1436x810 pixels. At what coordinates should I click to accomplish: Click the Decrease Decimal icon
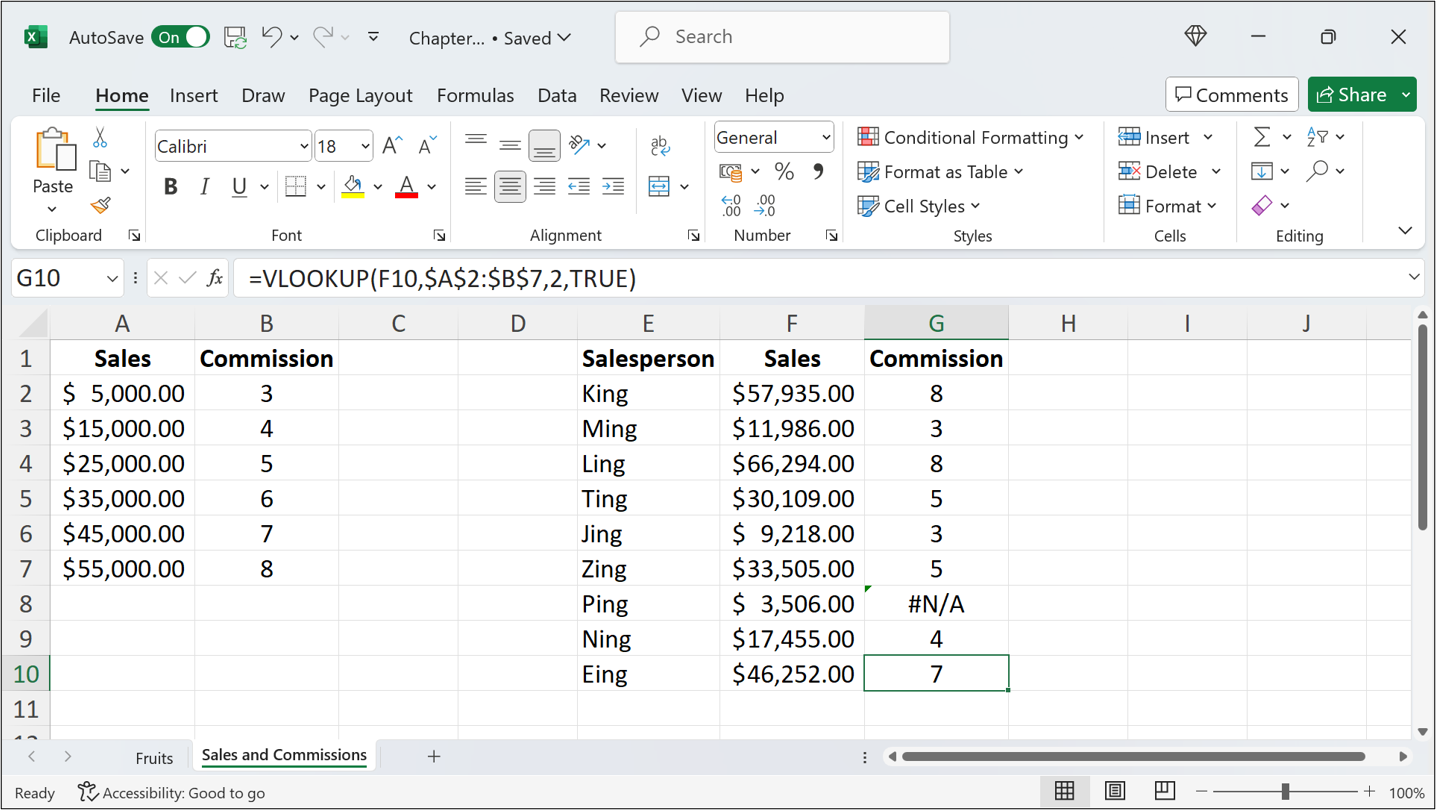[765, 206]
